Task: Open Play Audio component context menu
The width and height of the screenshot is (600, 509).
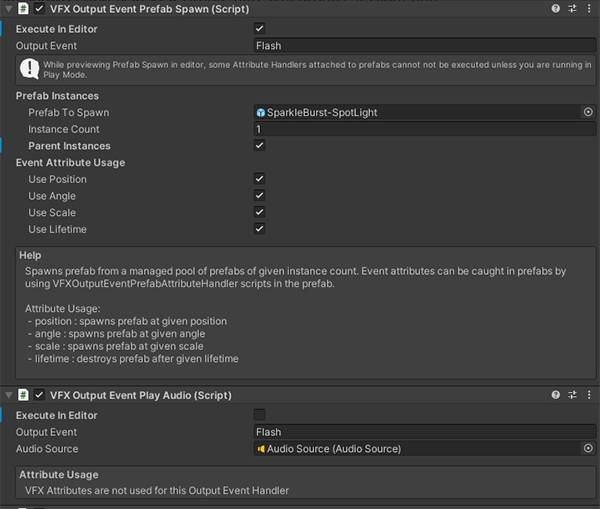Action: (x=588, y=395)
